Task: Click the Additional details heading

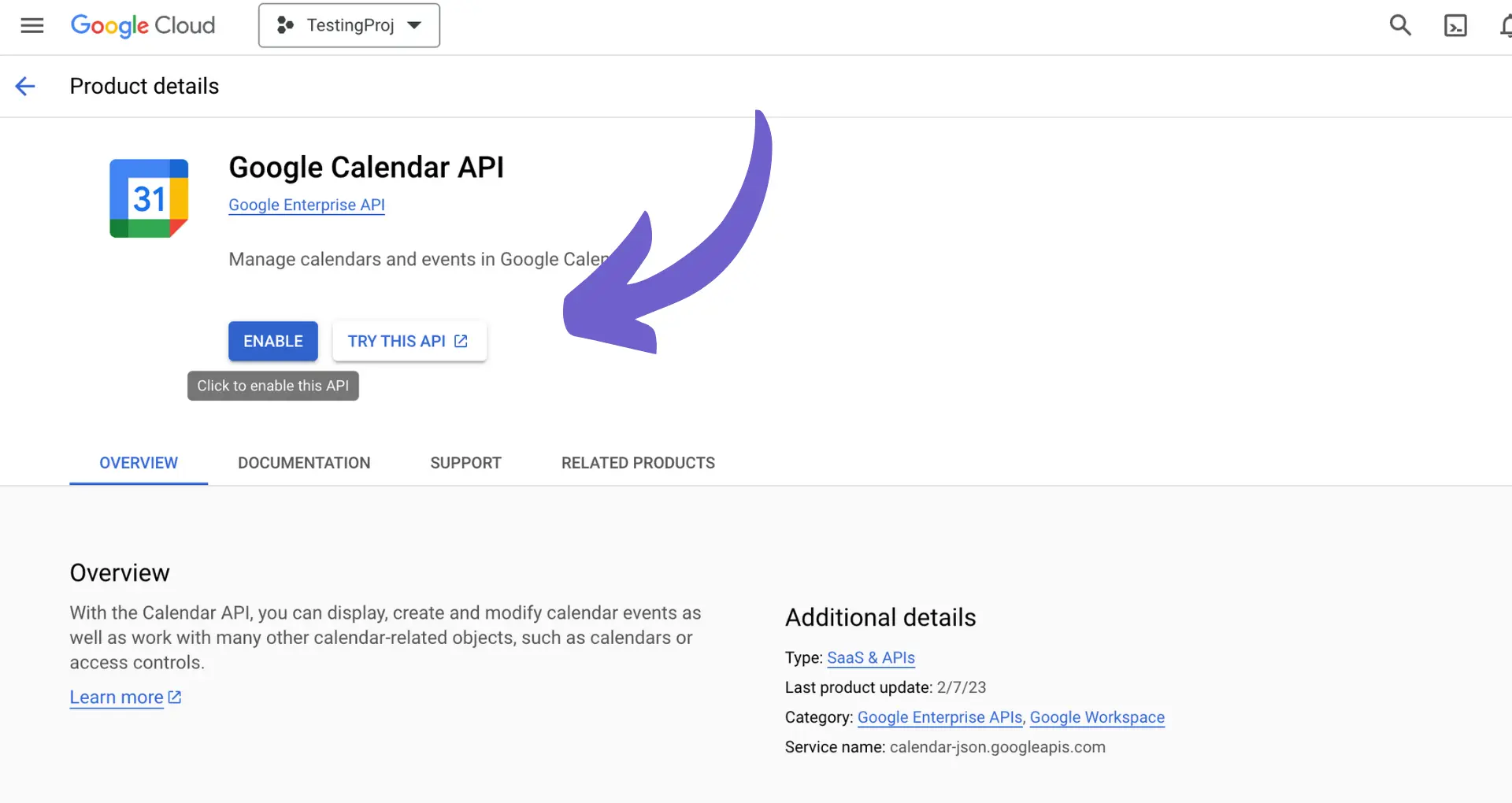Action: (880, 617)
